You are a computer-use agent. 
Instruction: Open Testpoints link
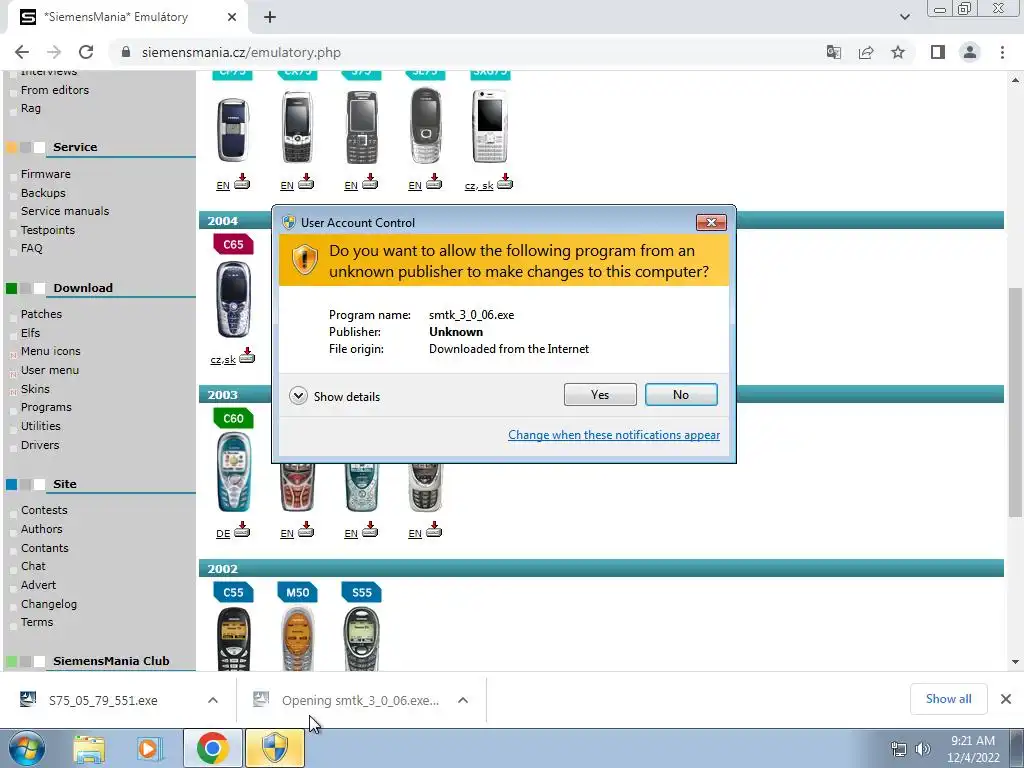(x=48, y=230)
